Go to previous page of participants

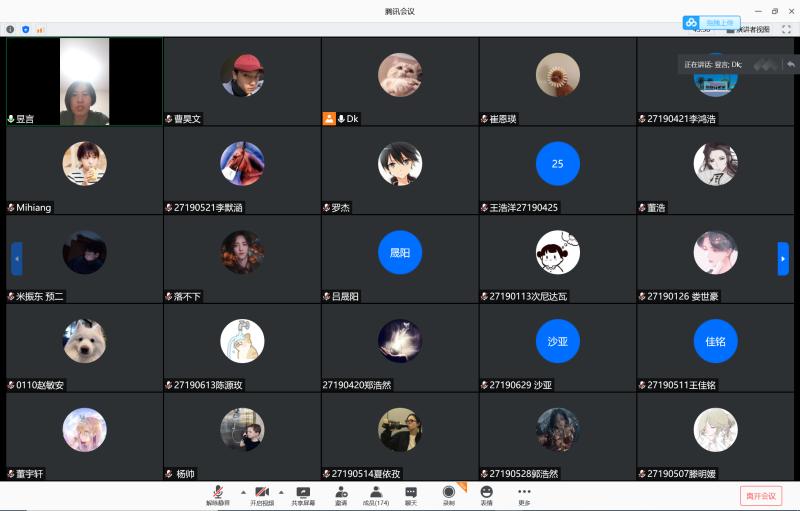coord(16,258)
